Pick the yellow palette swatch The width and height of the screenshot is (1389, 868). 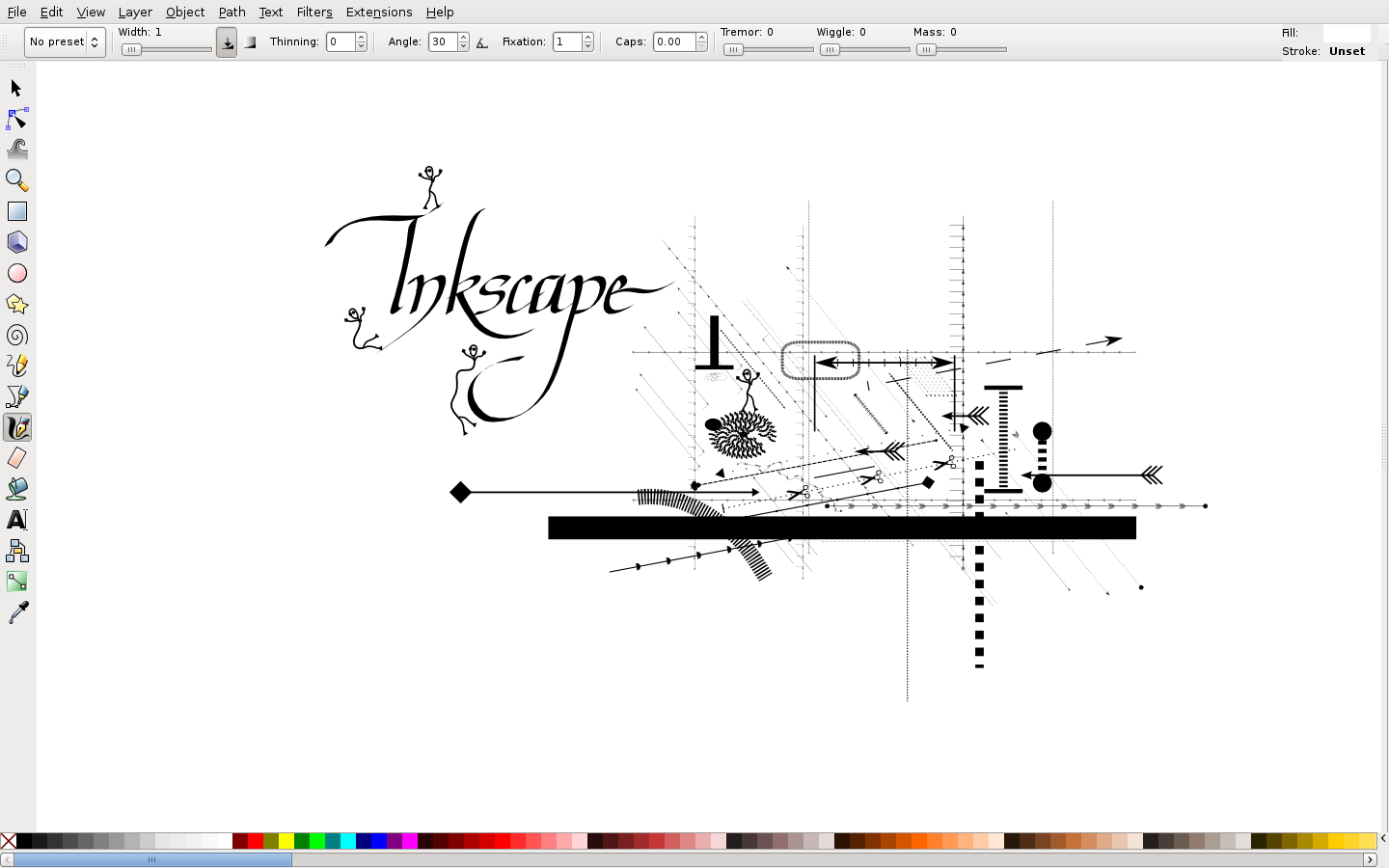point(286,841)
